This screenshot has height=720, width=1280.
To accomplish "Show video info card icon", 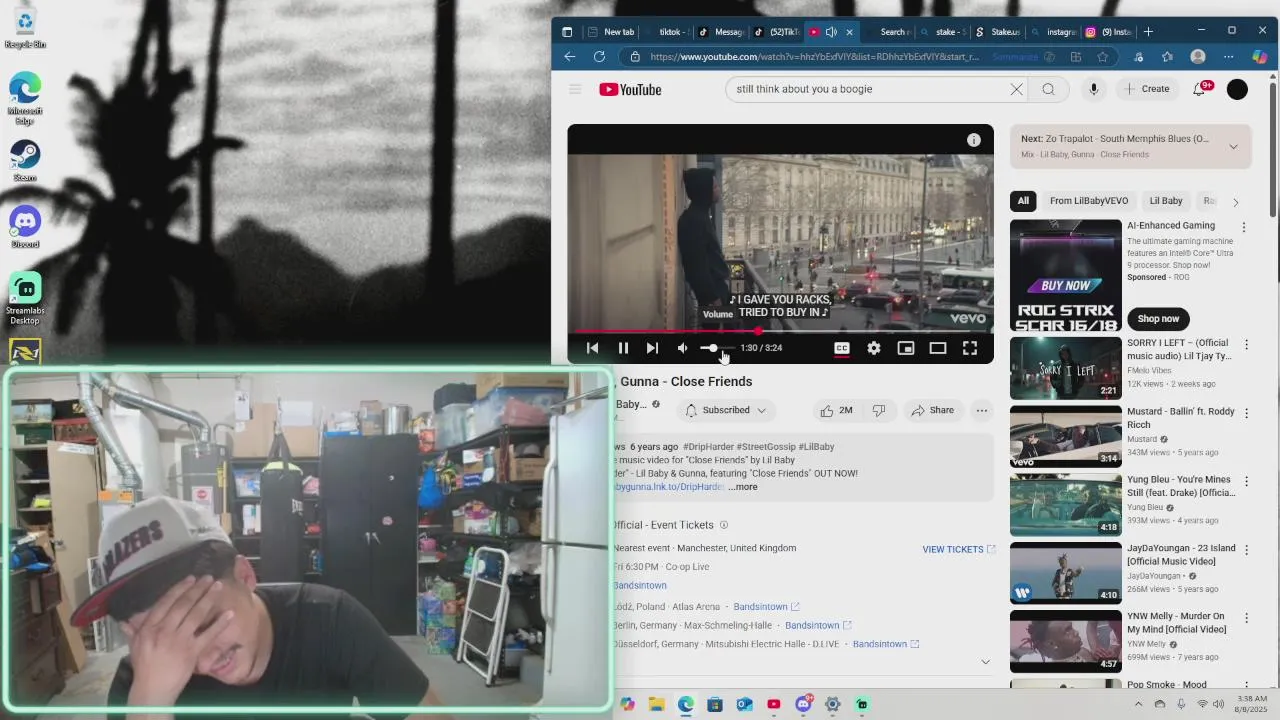I will [974, 140].
